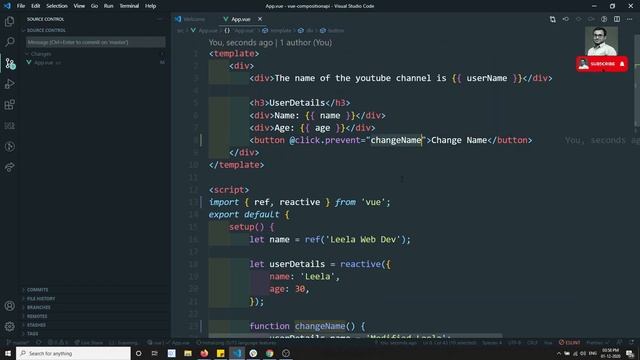Open Source Control panel more actions ellipsis
The width and height of the screenshot is (640, 360).
click(160, 19)
